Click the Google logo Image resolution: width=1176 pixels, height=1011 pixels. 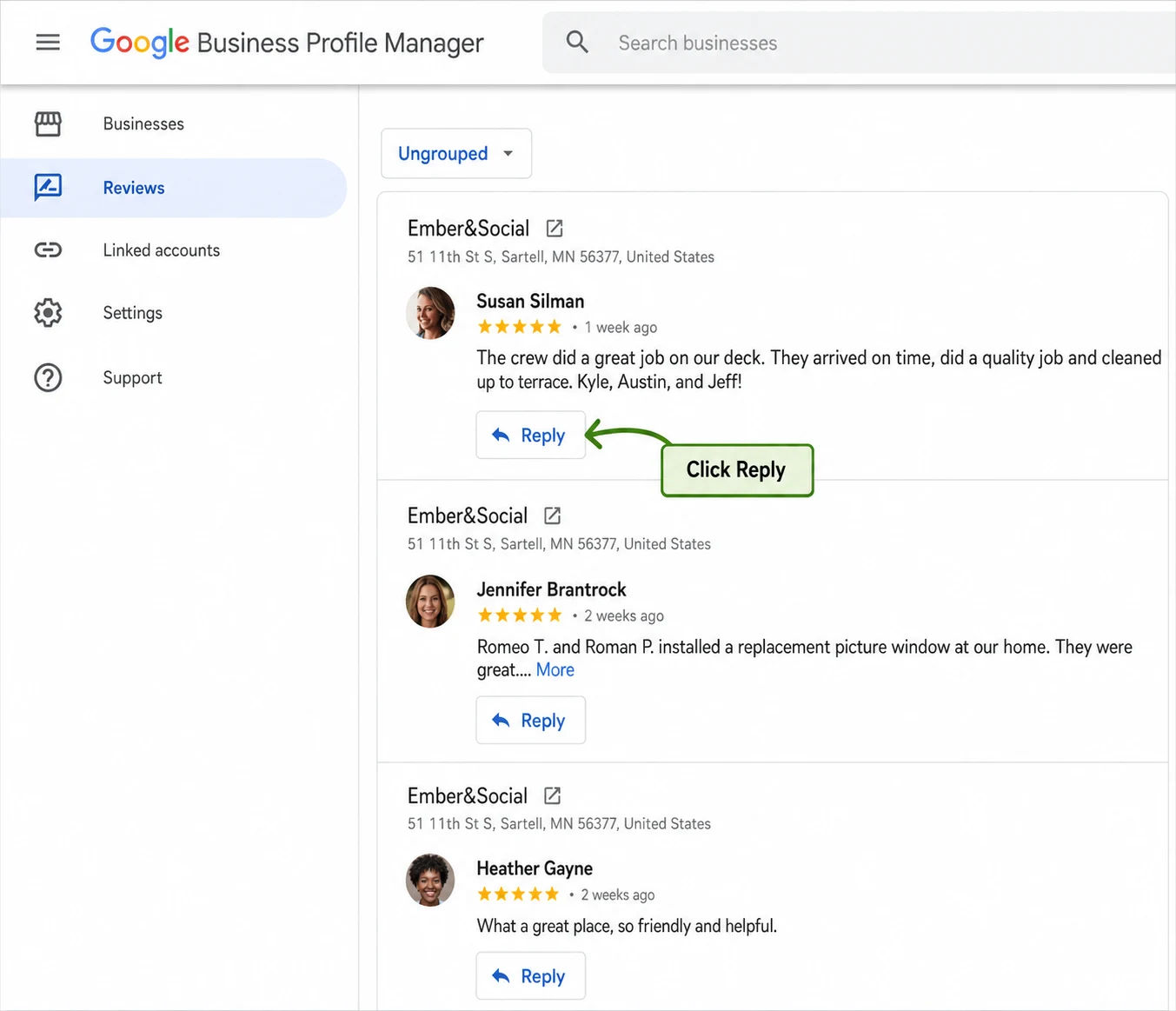click(x=139, y=42)
